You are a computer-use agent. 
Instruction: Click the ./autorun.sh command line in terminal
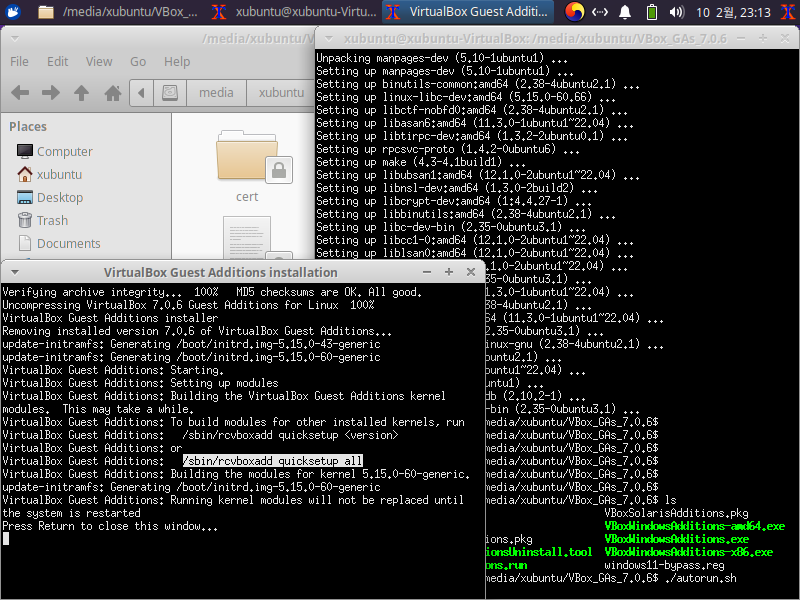point(701,578)
